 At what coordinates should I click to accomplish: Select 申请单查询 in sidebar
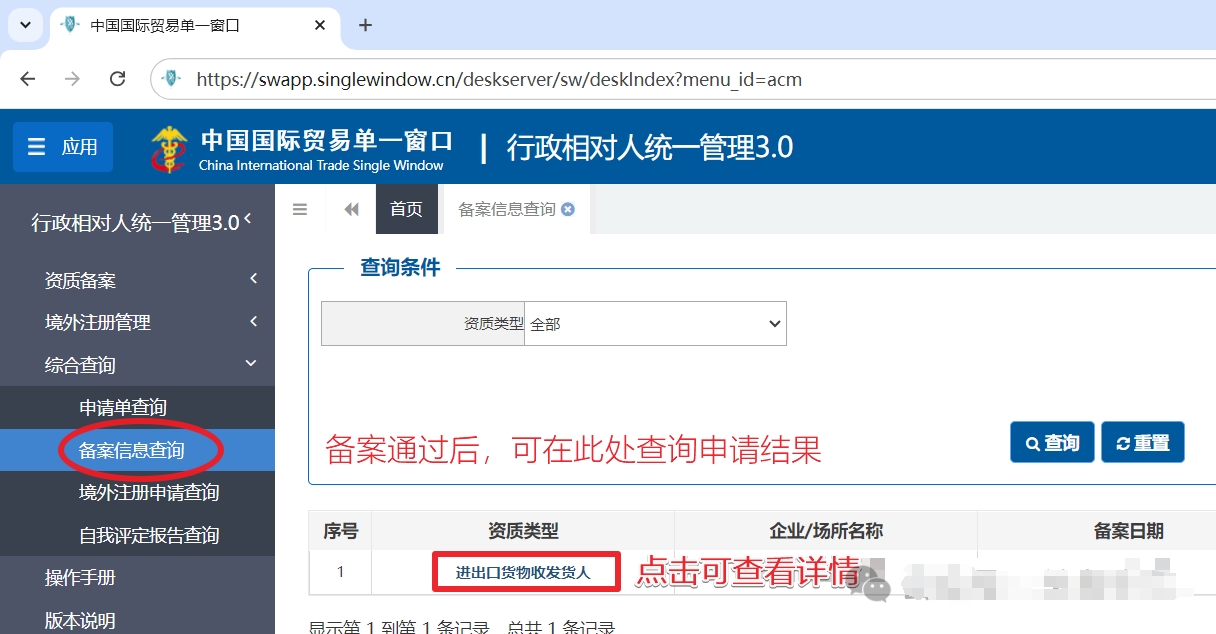[x=123, y=408]
